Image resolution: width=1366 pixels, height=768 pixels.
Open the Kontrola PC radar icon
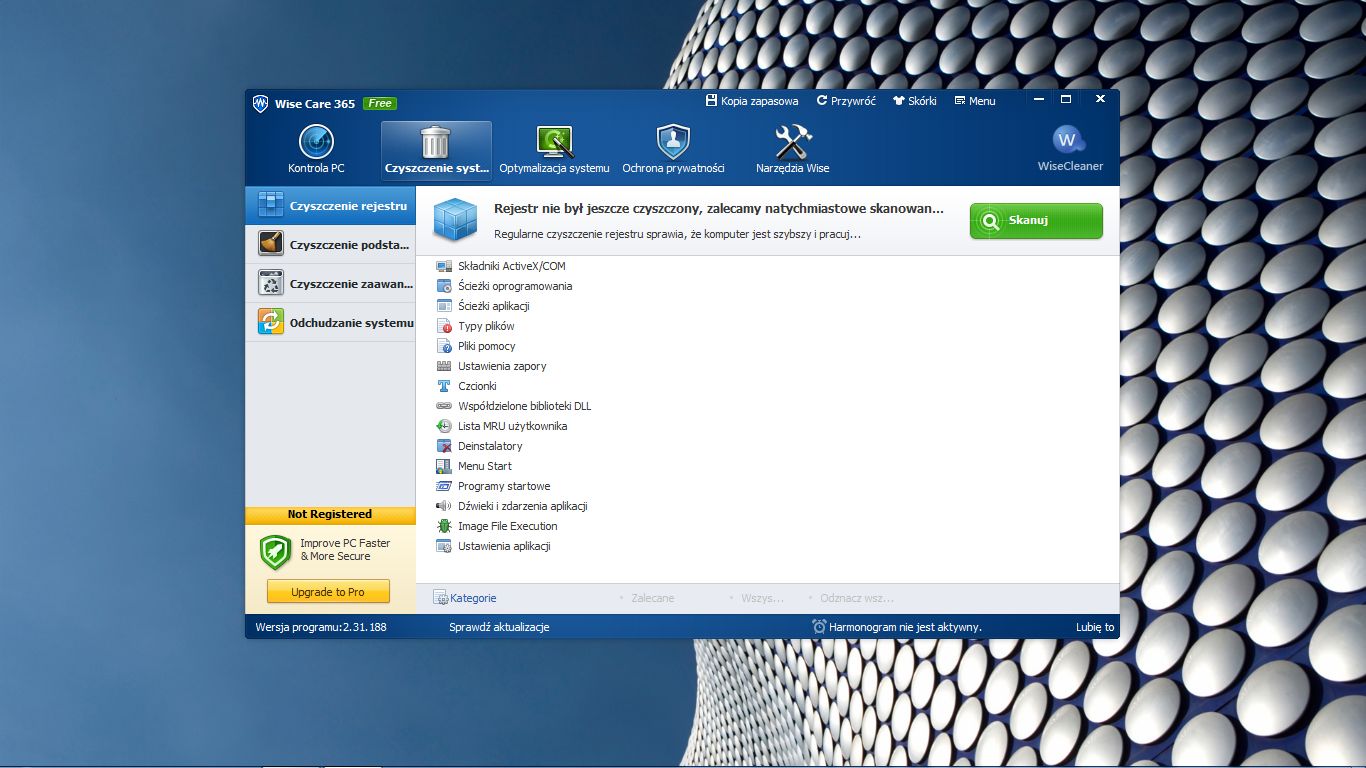coord(316,142)
